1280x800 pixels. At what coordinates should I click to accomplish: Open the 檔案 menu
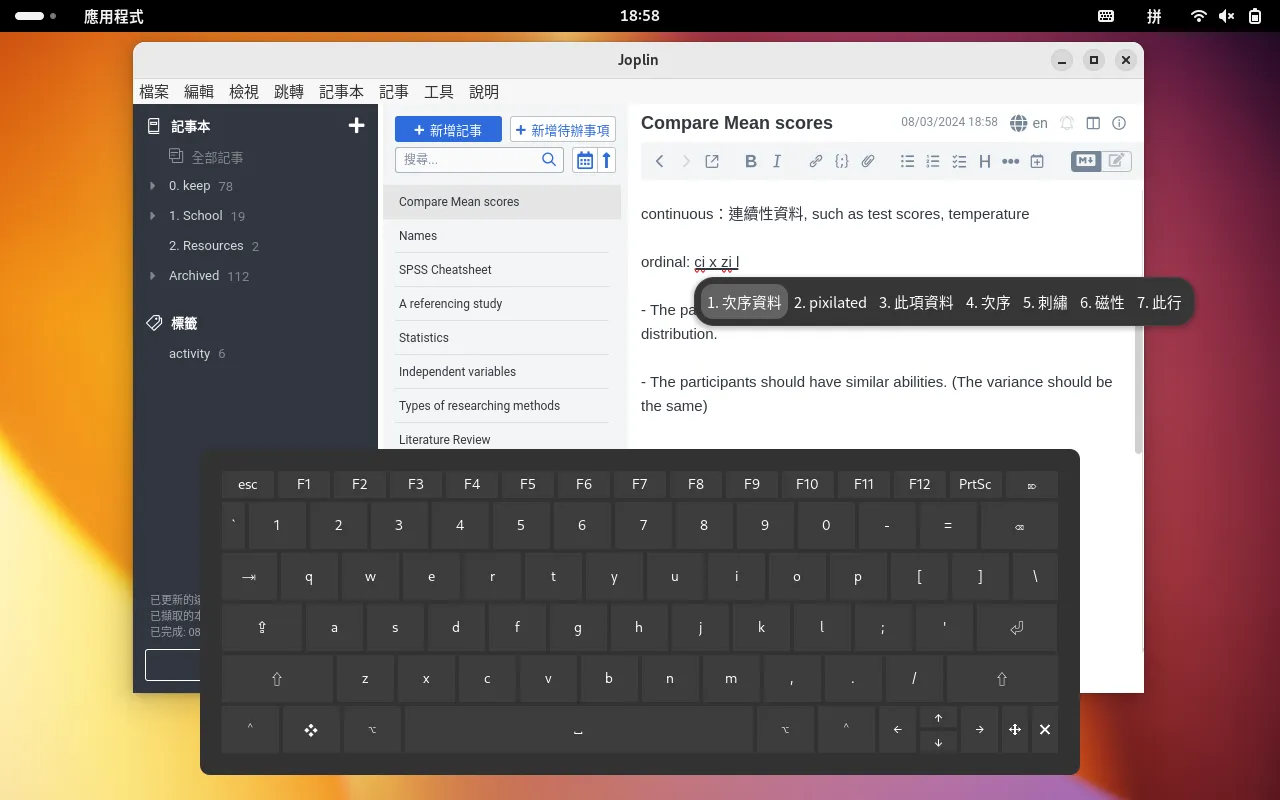click(x=154, y=92)
